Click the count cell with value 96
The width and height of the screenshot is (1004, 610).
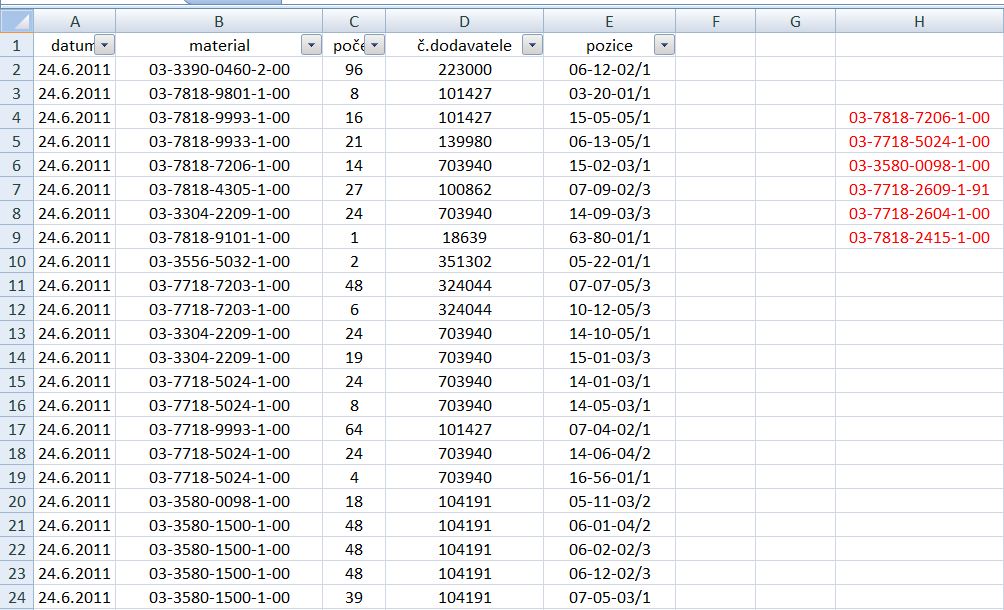[x=353, y=69]
